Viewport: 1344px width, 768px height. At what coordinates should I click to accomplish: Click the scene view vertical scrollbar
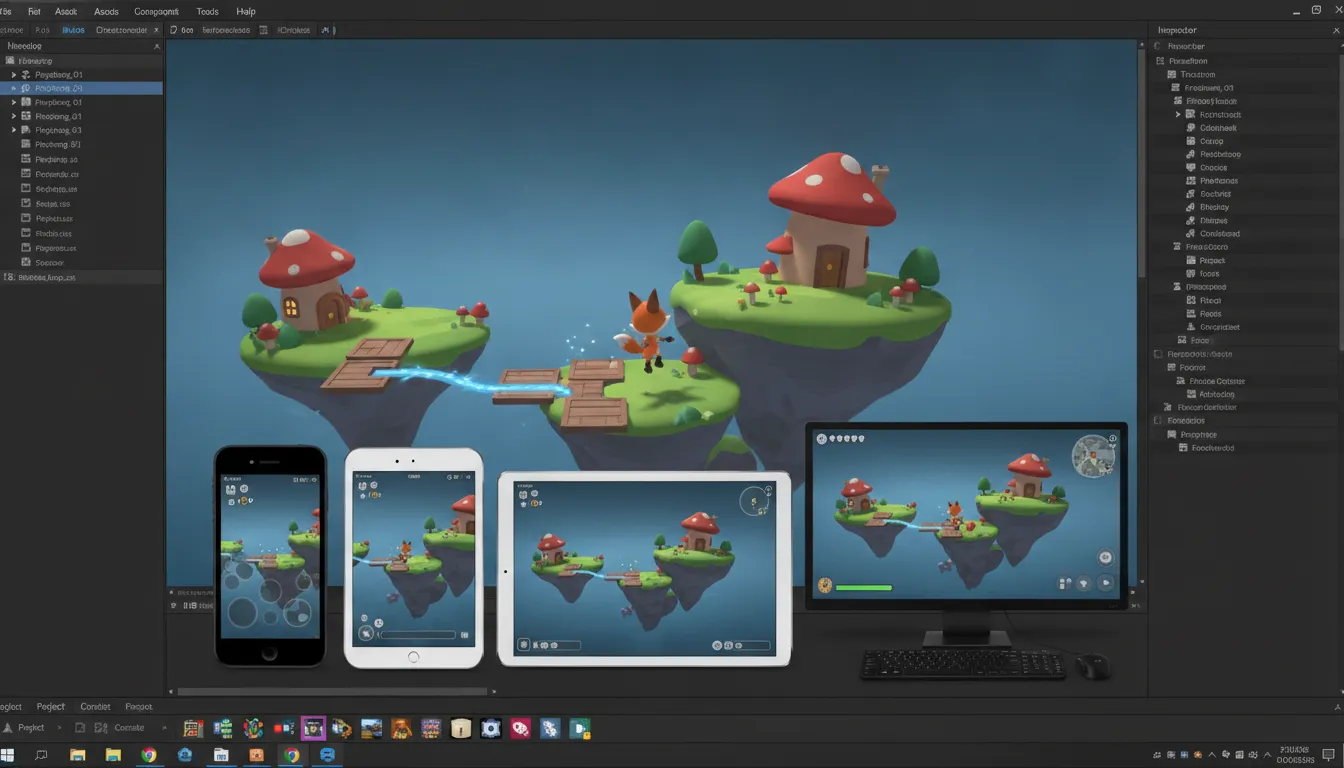point(1141,165)
